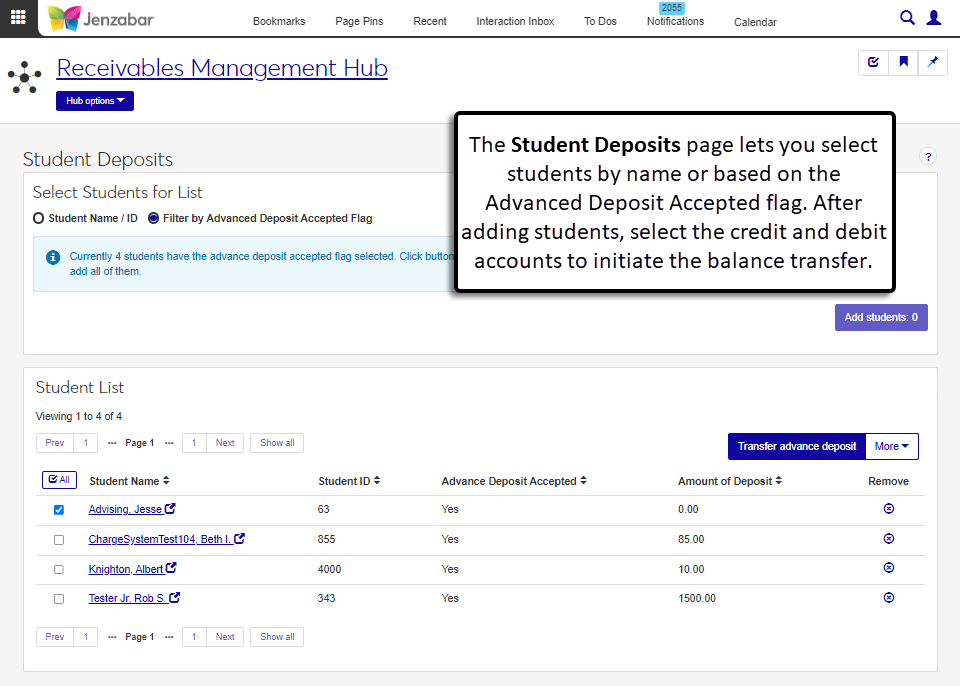This screenshot has width=960, height=686.
Task: Click the search magnifier icon
Action: [x=907, y=18]
